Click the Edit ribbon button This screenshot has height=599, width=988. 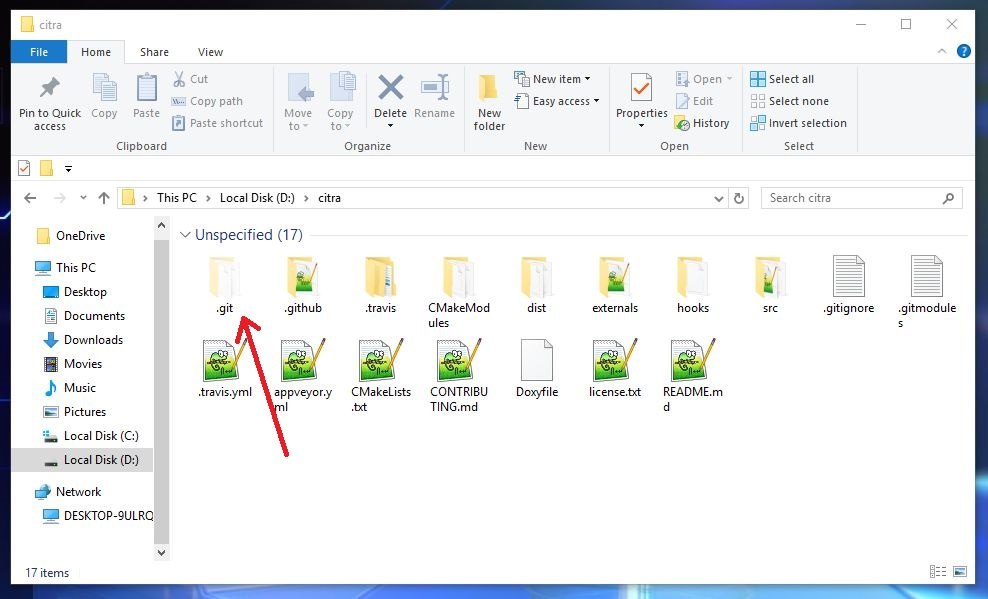click(694, 101)
